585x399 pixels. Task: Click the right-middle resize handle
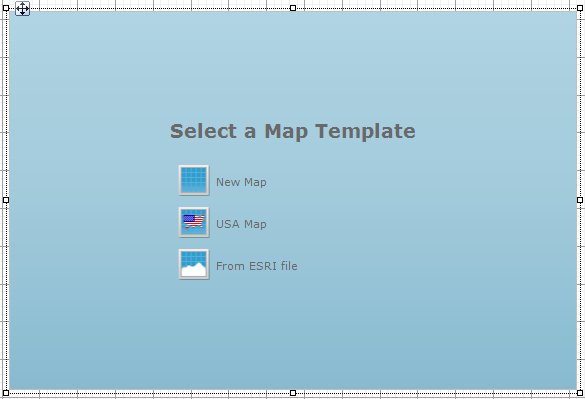(580, 200)
